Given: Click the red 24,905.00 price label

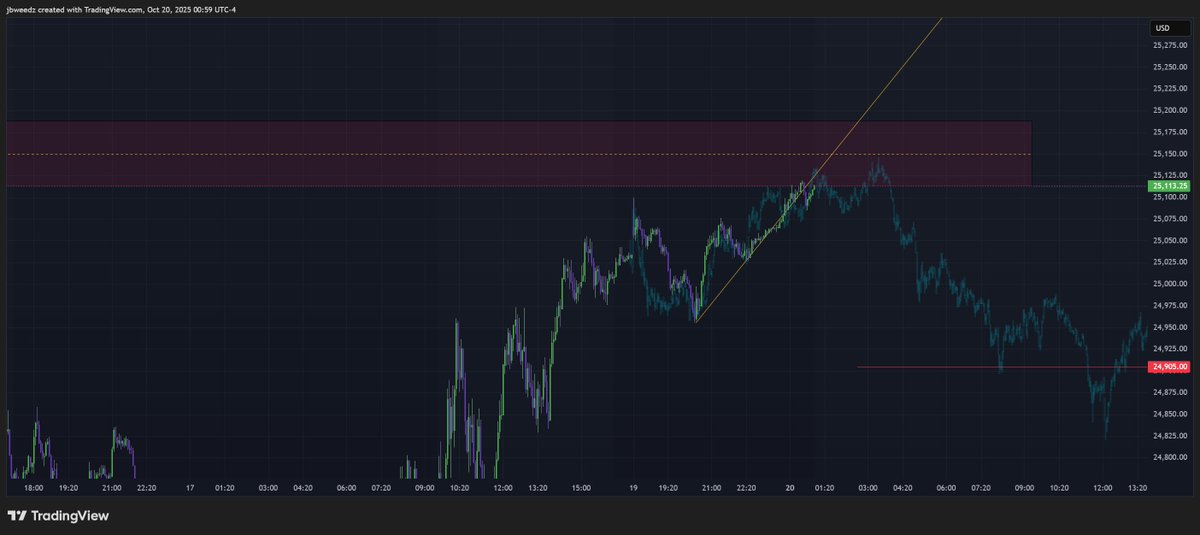Looking at the screenshot, I should point(1169,367).
